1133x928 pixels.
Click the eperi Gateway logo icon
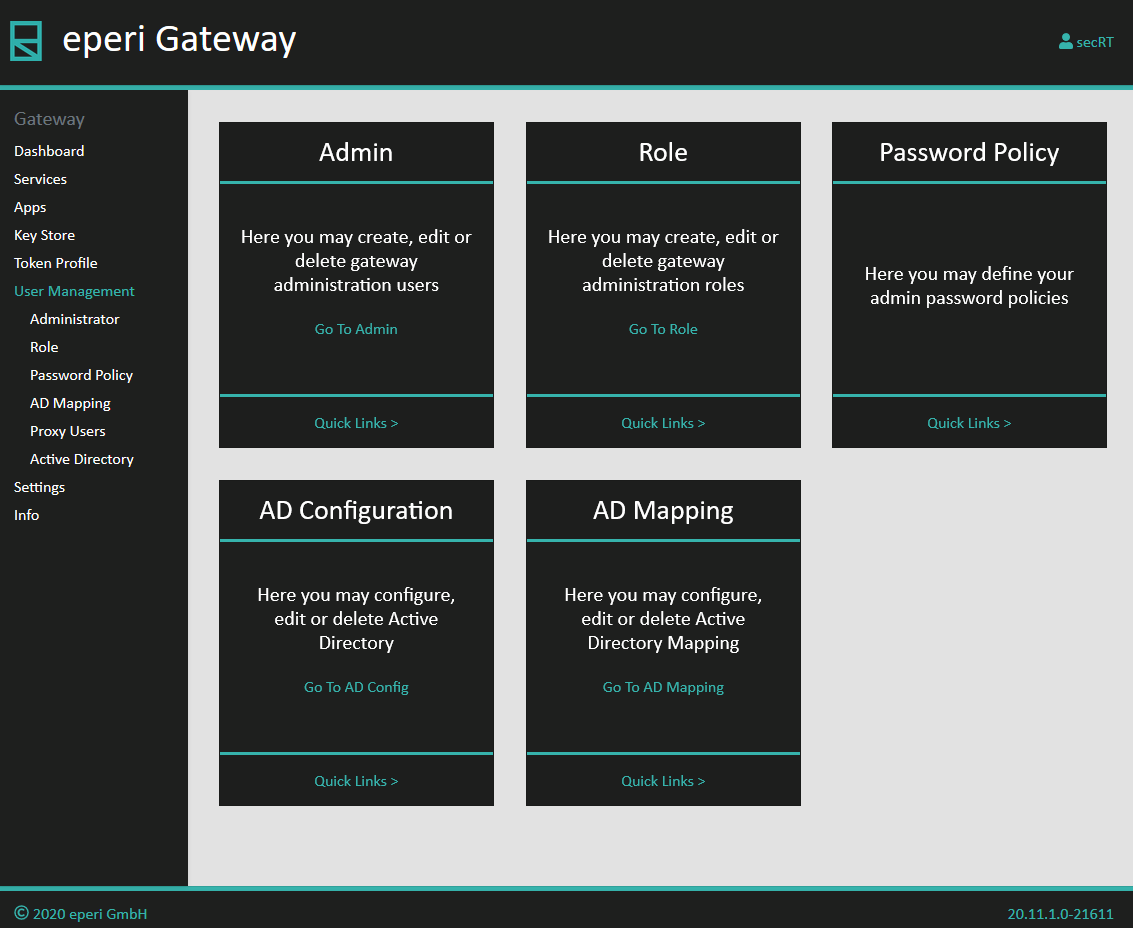pyautogui.click(x=26, y=40)
